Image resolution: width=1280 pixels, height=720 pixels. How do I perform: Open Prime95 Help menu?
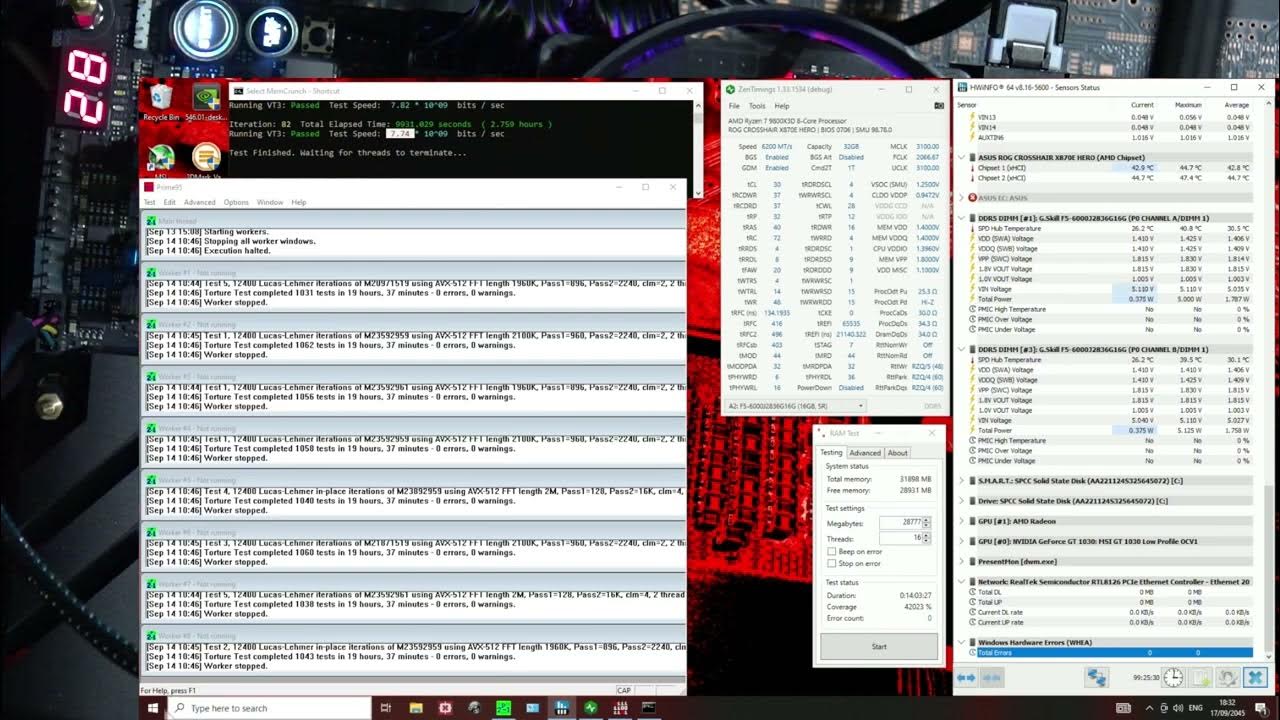pos(299,202)
